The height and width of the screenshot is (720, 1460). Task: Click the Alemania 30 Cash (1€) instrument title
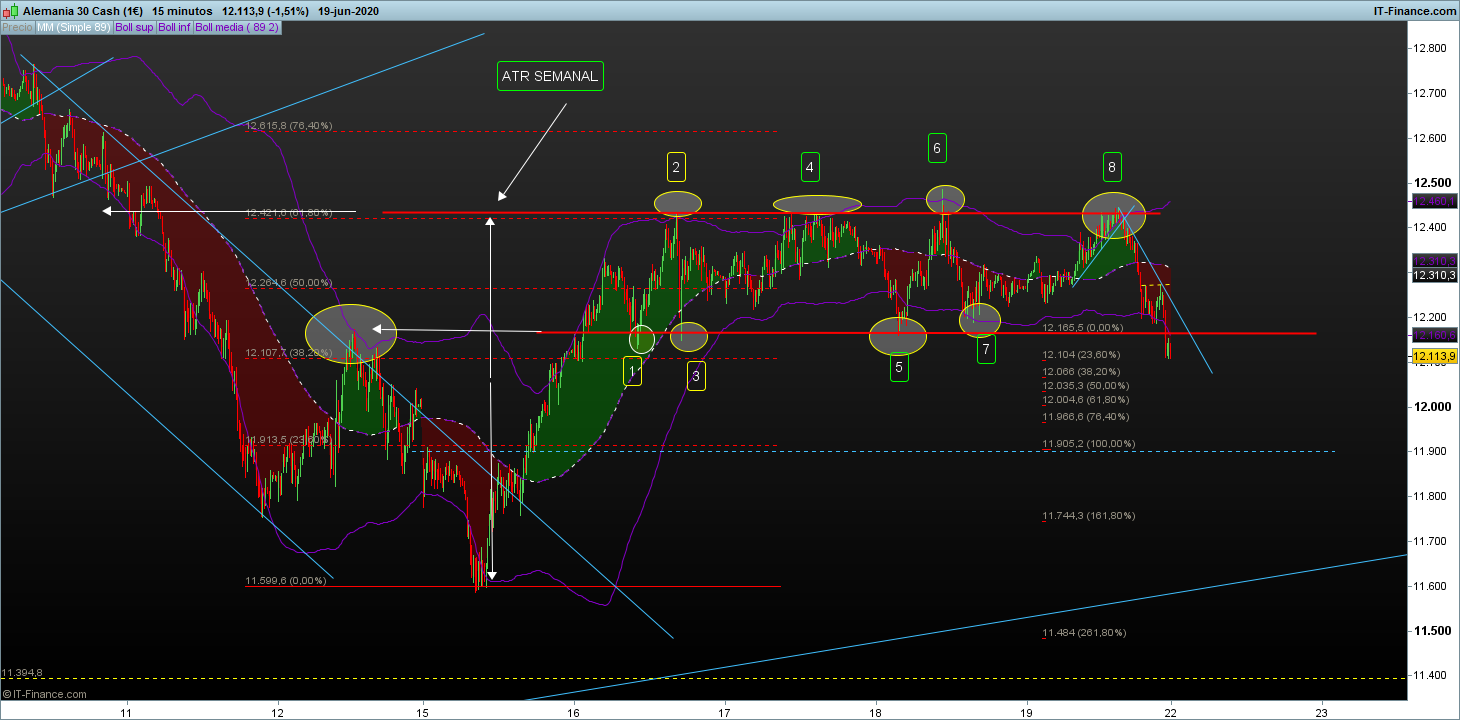coord(82,10)
